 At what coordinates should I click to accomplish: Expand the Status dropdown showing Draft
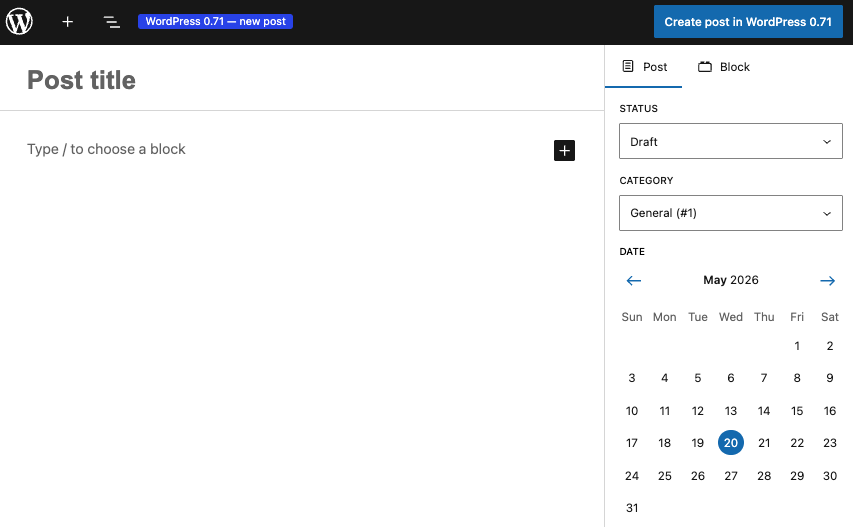[731, 141]
